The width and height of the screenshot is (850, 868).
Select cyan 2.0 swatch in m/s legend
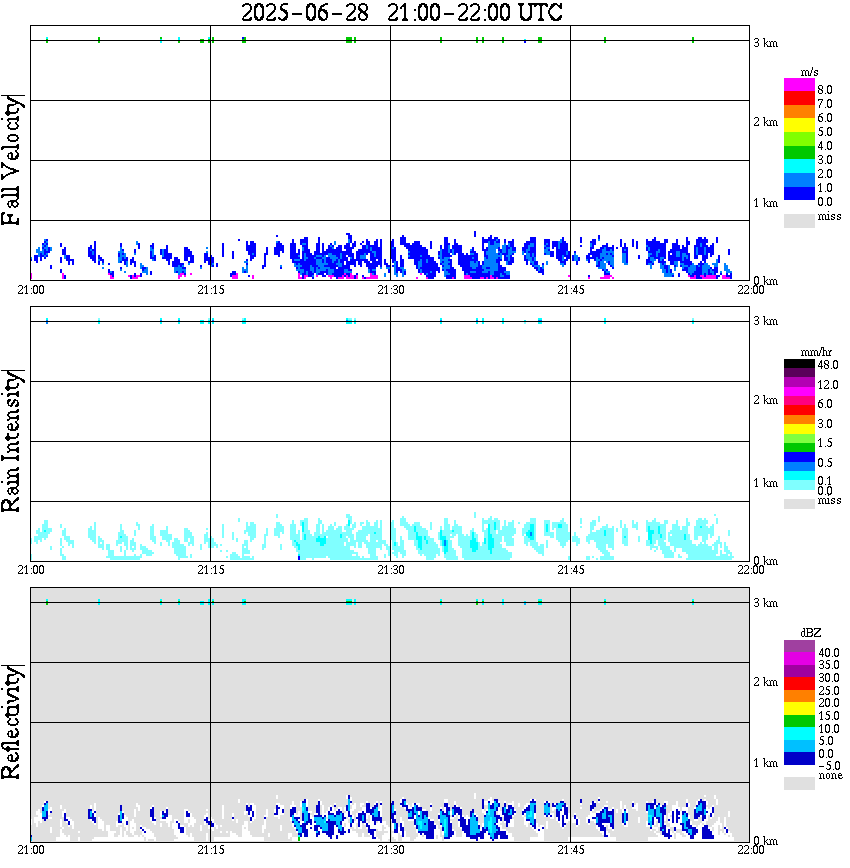799,166
